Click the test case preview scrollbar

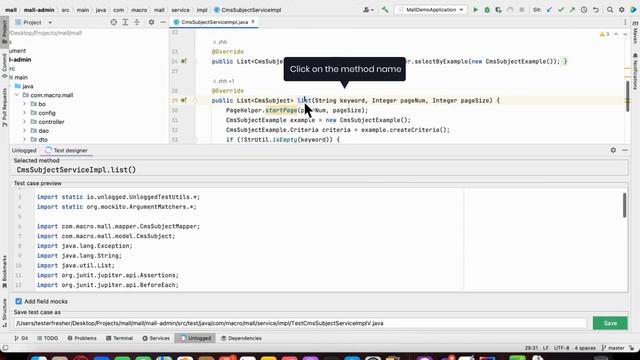click(624, 205)
